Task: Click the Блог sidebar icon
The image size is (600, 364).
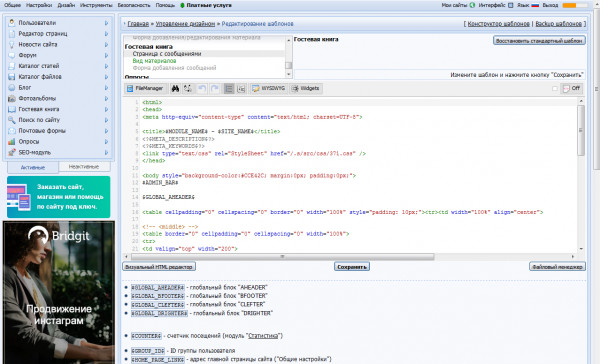Action: (x=12, y=88)
